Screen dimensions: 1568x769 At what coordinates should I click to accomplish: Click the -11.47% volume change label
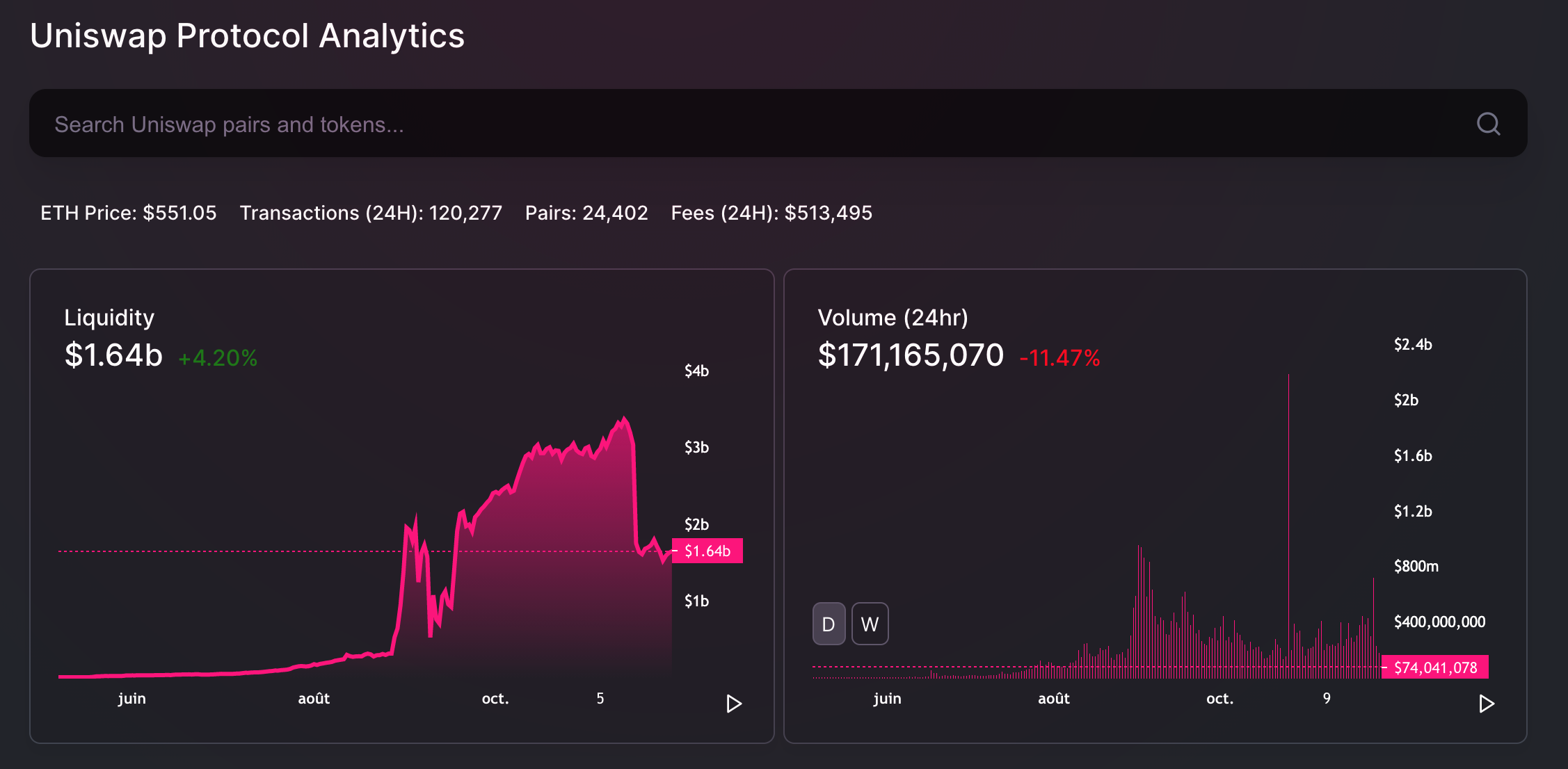coord(1059,358)
